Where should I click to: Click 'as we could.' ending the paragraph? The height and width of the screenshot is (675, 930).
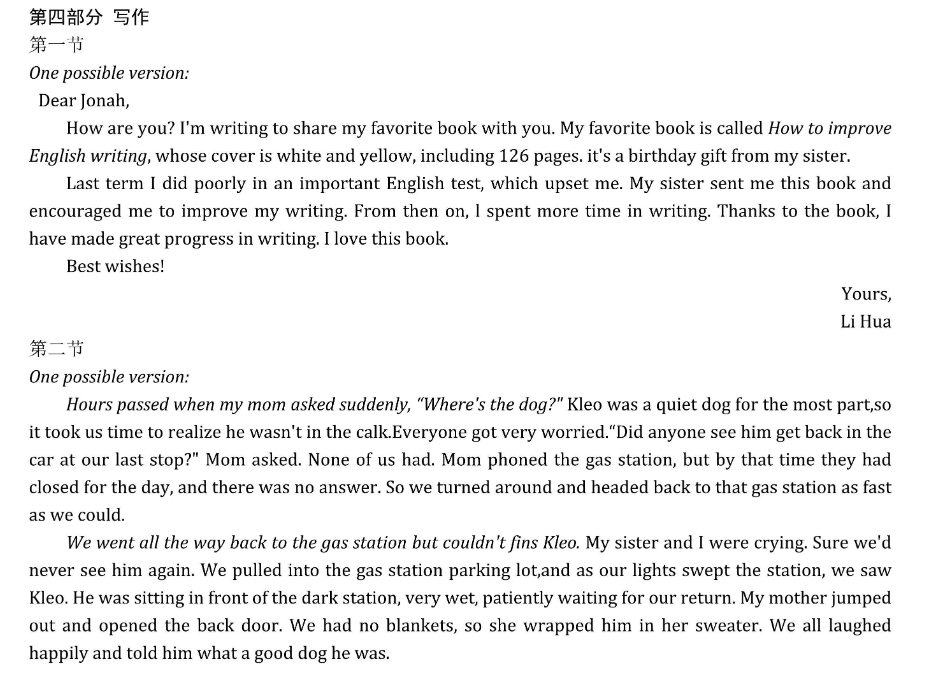click(x=77, y=515)
